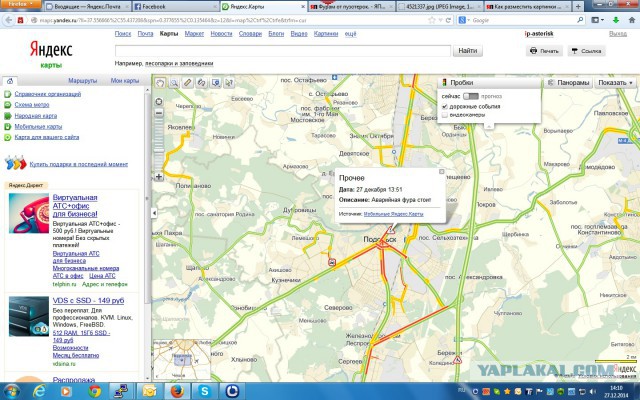Click the лесопарки и заповедники example link
The image size is (640, 400).
point(179,63)
